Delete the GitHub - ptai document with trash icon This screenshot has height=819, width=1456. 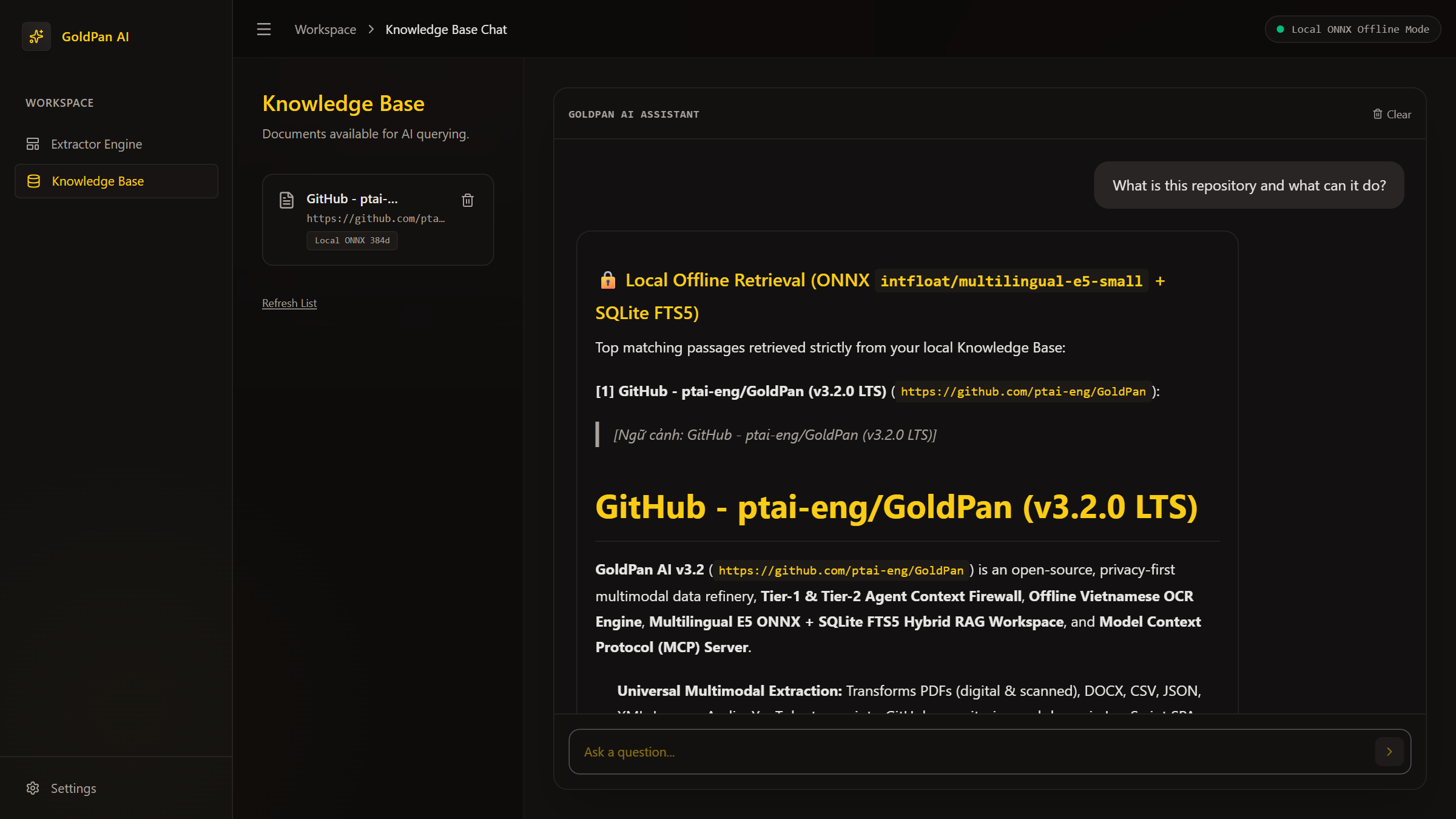[467, 200]
